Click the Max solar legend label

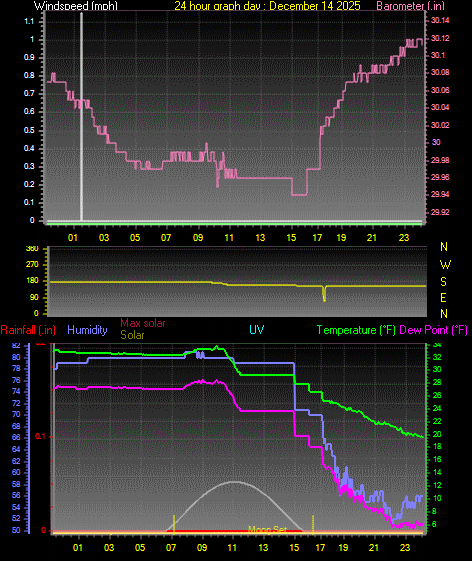coord(143,323)
